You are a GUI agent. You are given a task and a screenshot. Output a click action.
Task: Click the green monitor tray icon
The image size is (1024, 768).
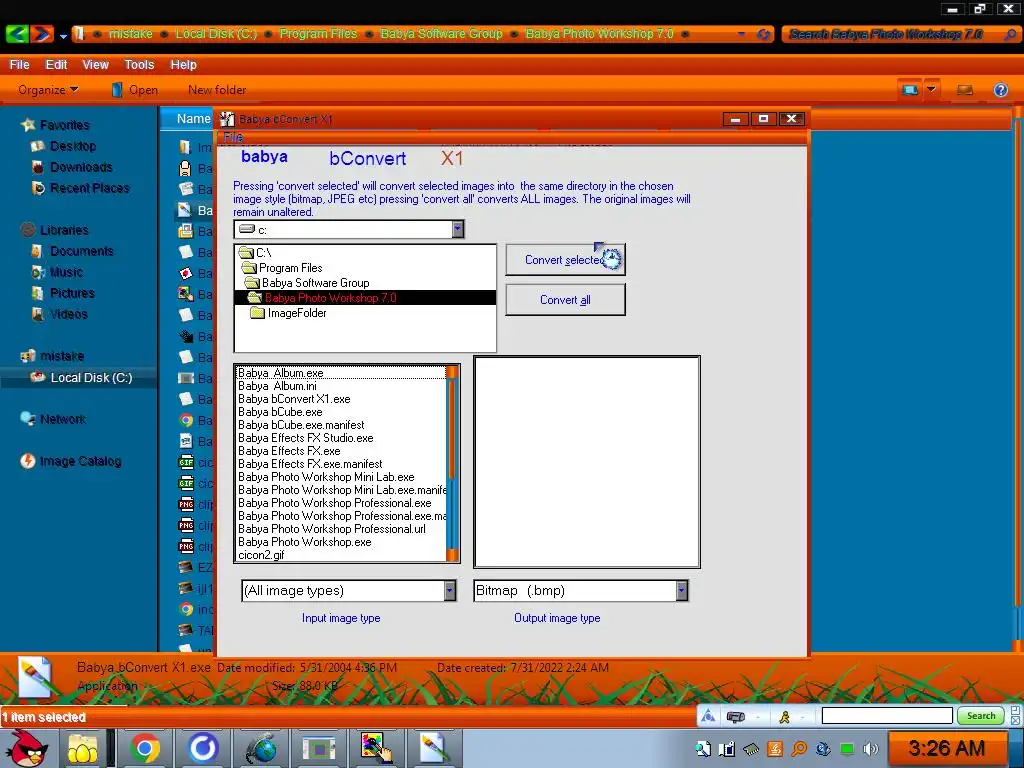(x=846, y=749)
